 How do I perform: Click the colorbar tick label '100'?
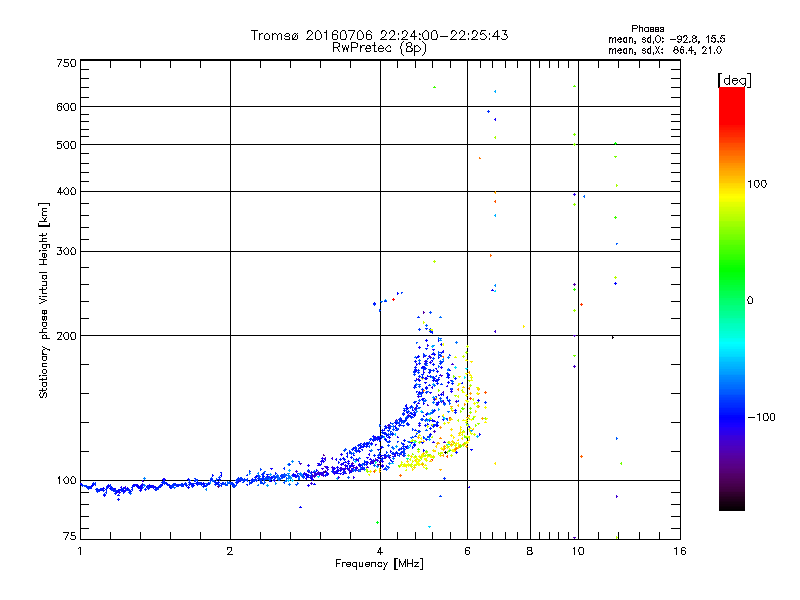(x=757, y=184)
